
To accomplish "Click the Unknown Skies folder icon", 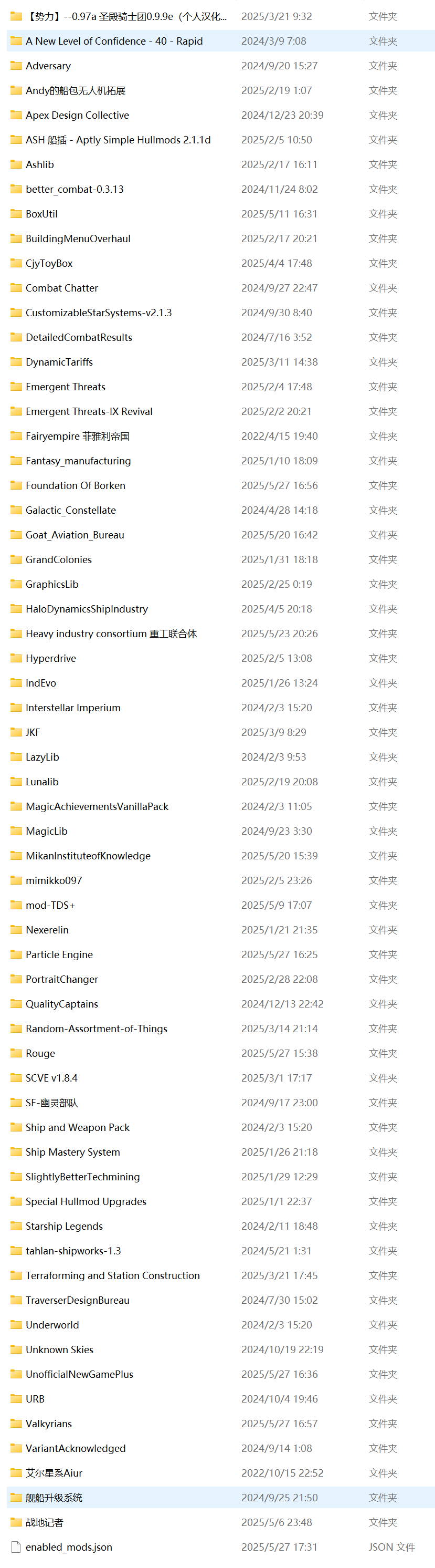I will pyautogui.click(x=16, y=1349).
